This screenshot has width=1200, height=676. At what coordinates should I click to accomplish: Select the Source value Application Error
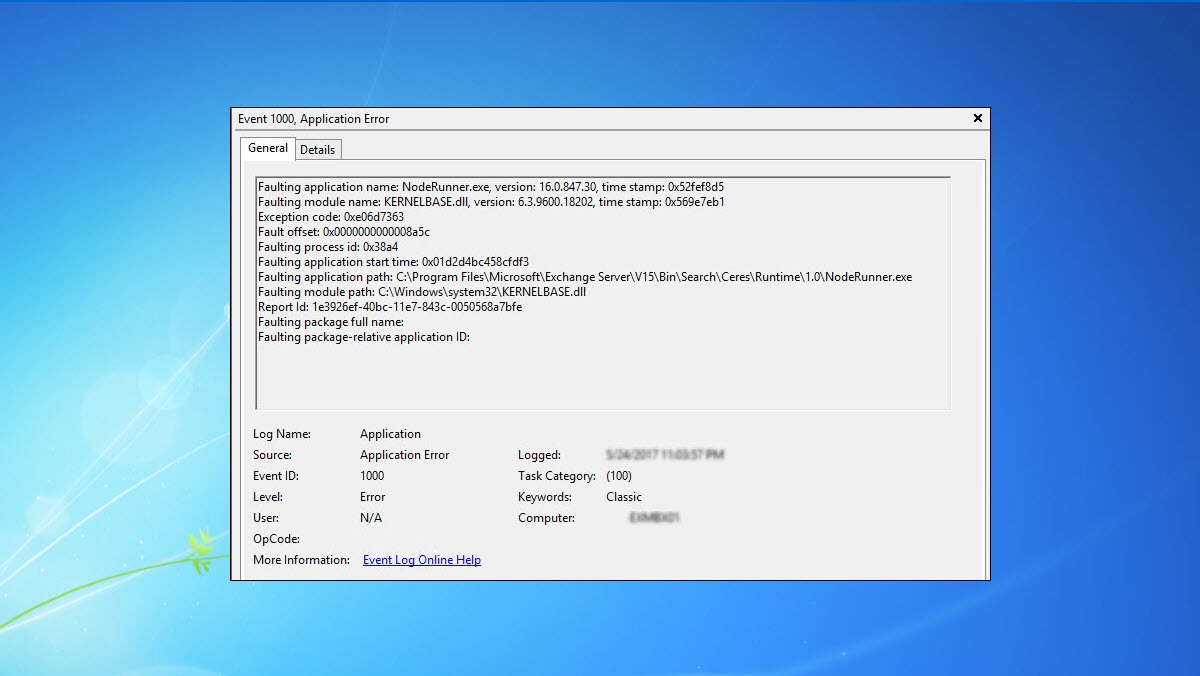[404, 455]
